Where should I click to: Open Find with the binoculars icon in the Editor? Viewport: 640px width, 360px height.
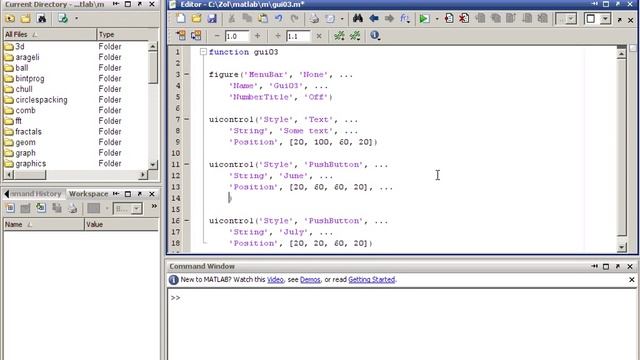click(358, 18)
